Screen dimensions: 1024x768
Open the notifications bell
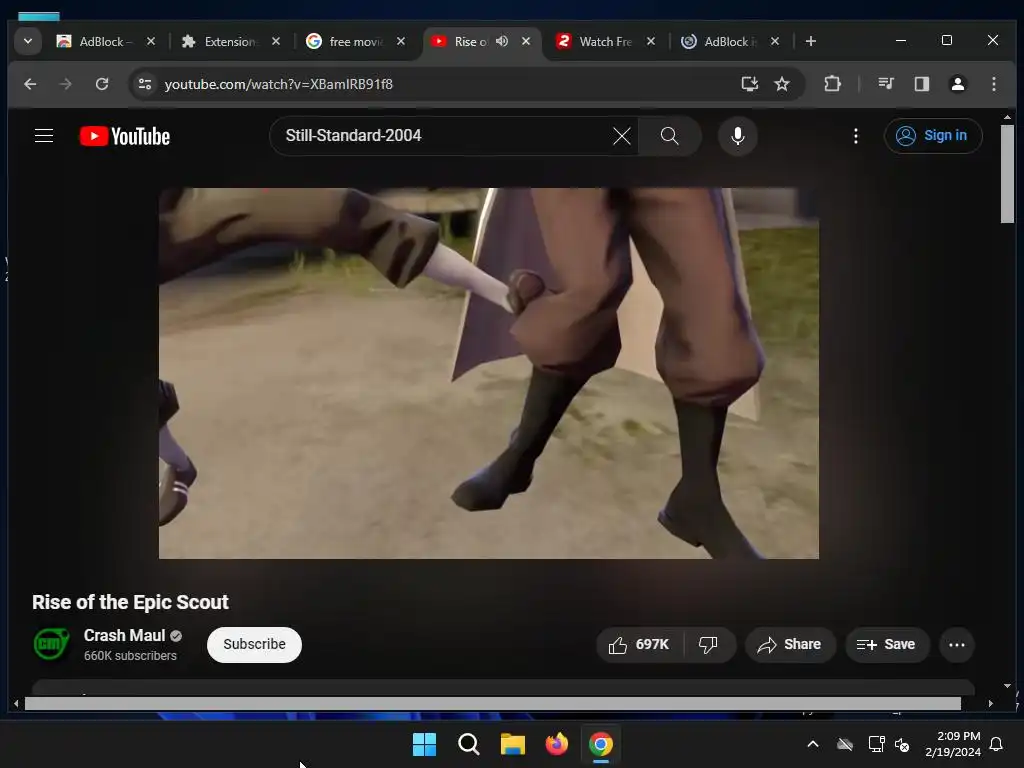click(997, 744)
